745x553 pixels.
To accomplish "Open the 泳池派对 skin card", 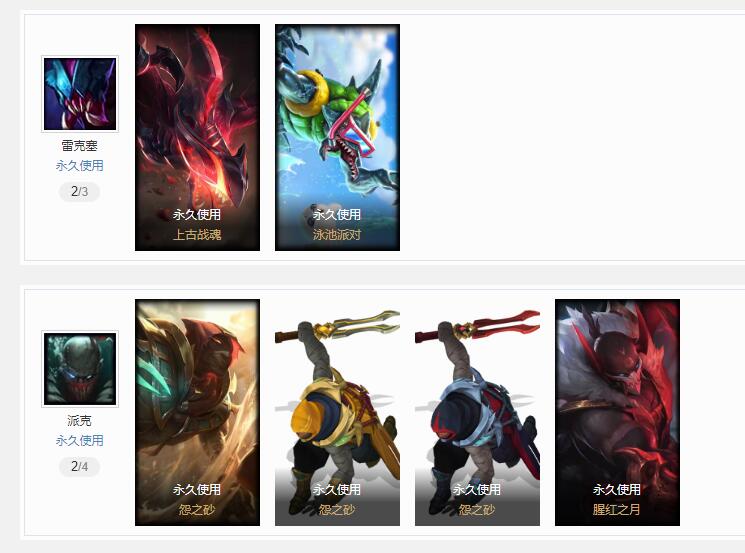I will click(x=337, y=137).
